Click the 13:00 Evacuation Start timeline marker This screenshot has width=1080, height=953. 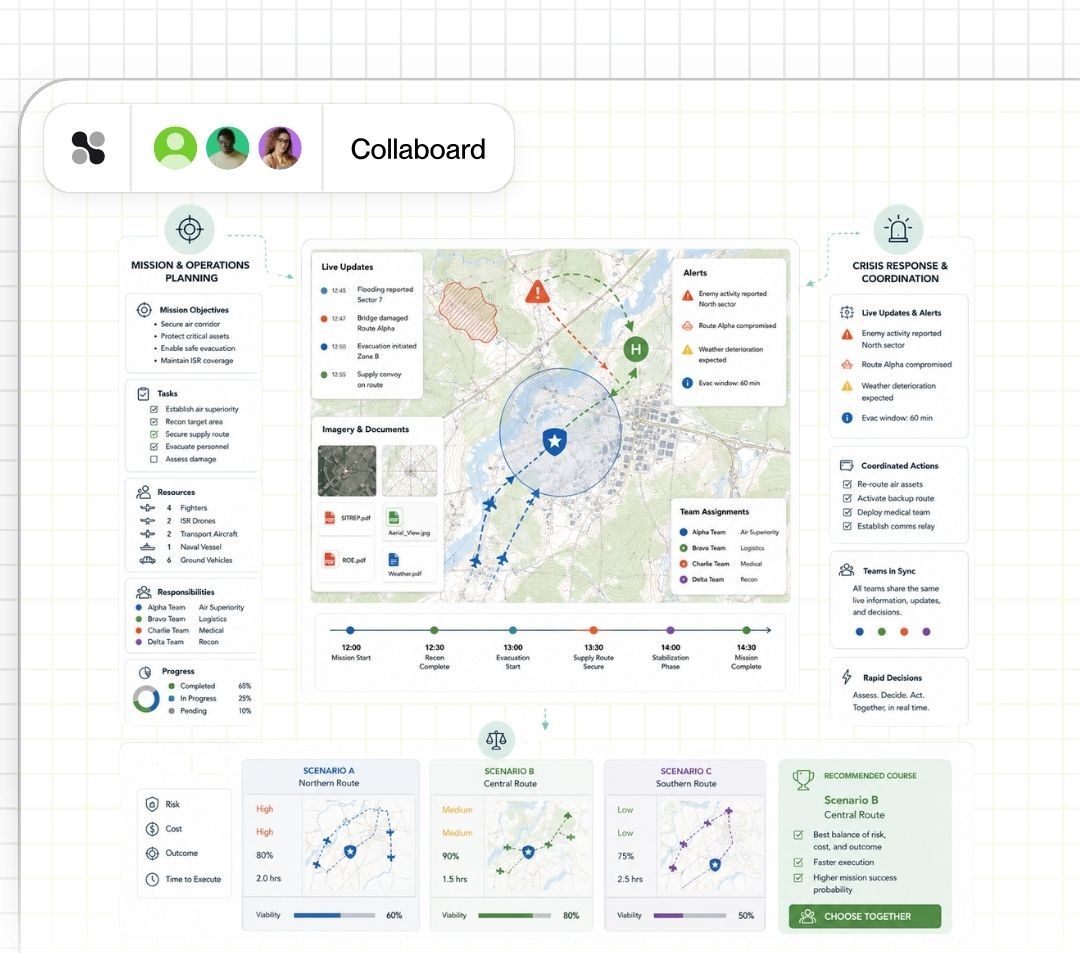(x=512, y=630)
